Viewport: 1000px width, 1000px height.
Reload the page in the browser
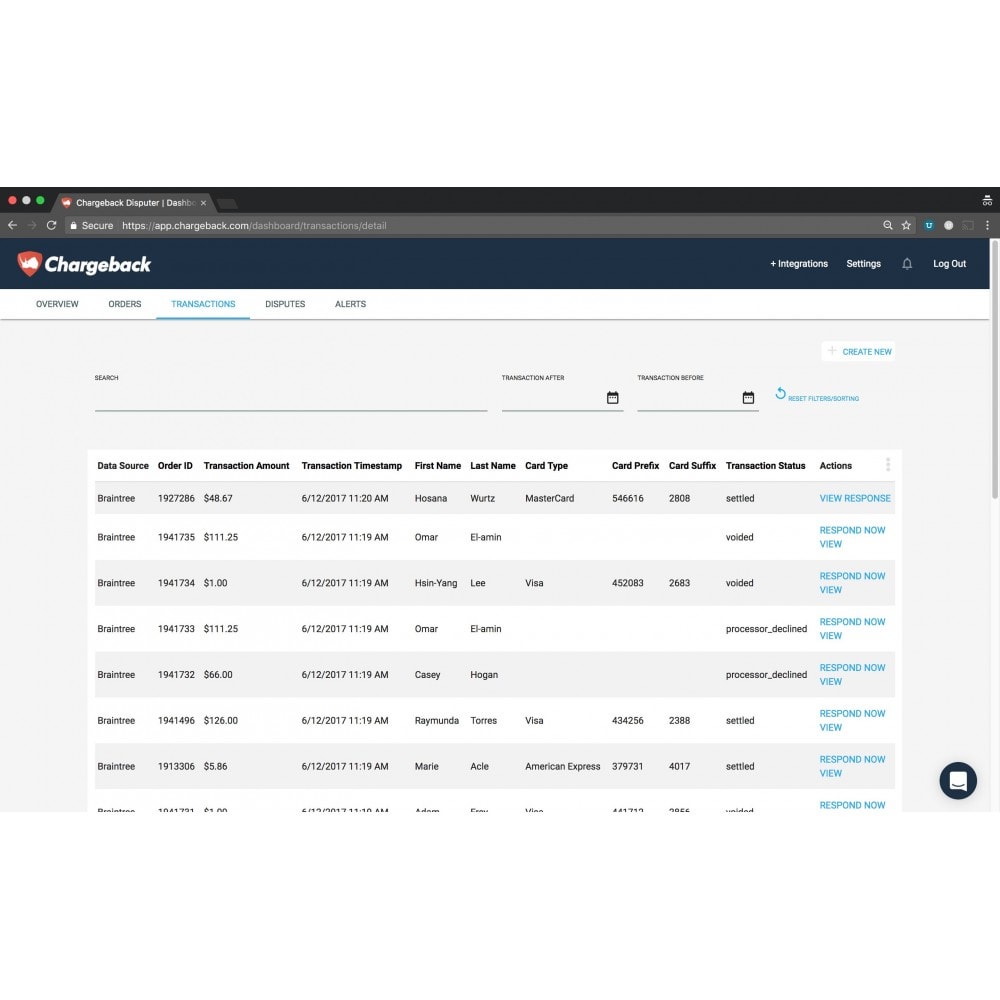coord(52,225)
